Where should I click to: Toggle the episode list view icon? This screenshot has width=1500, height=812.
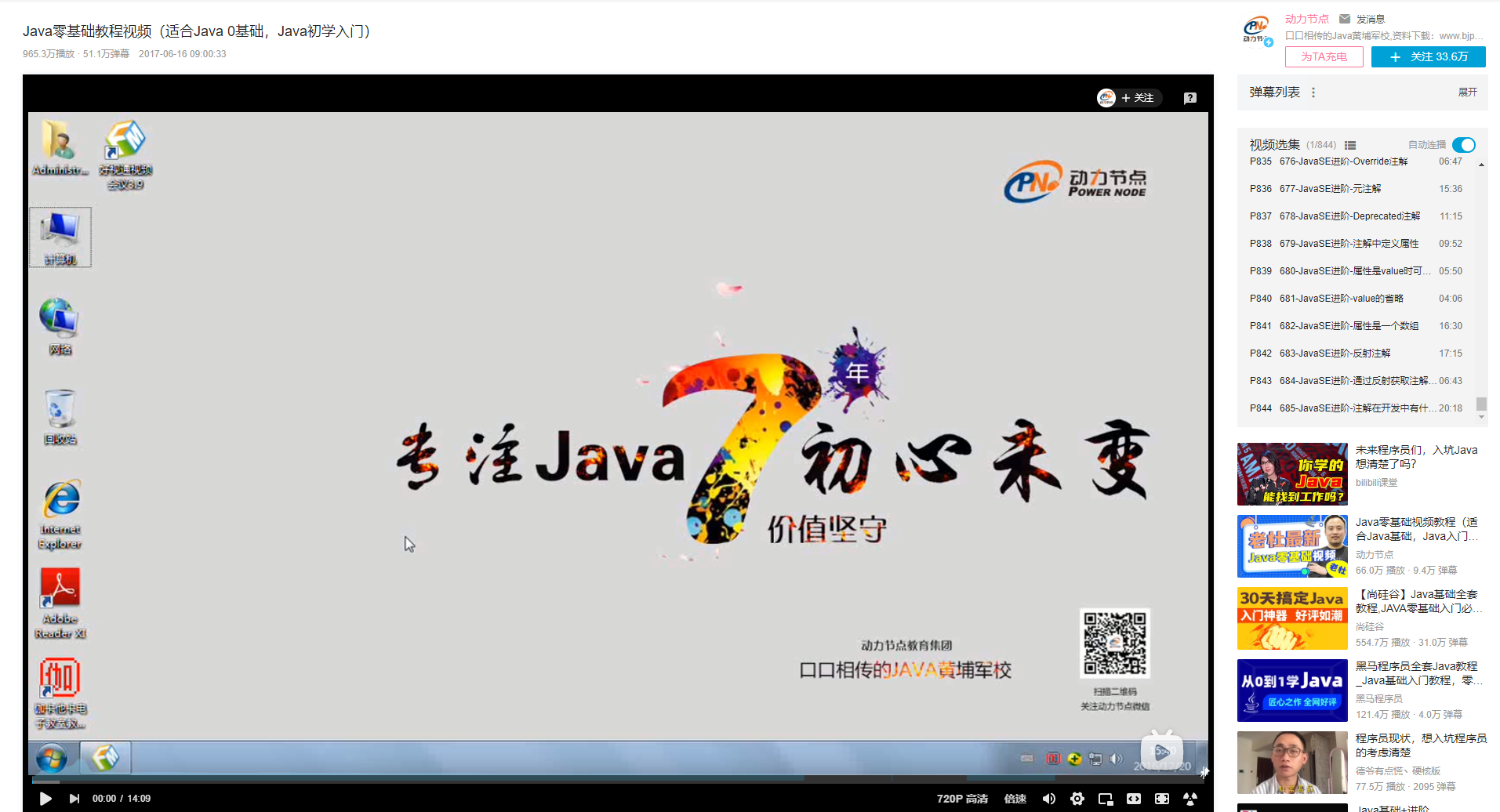click(x=1350, y=145)
